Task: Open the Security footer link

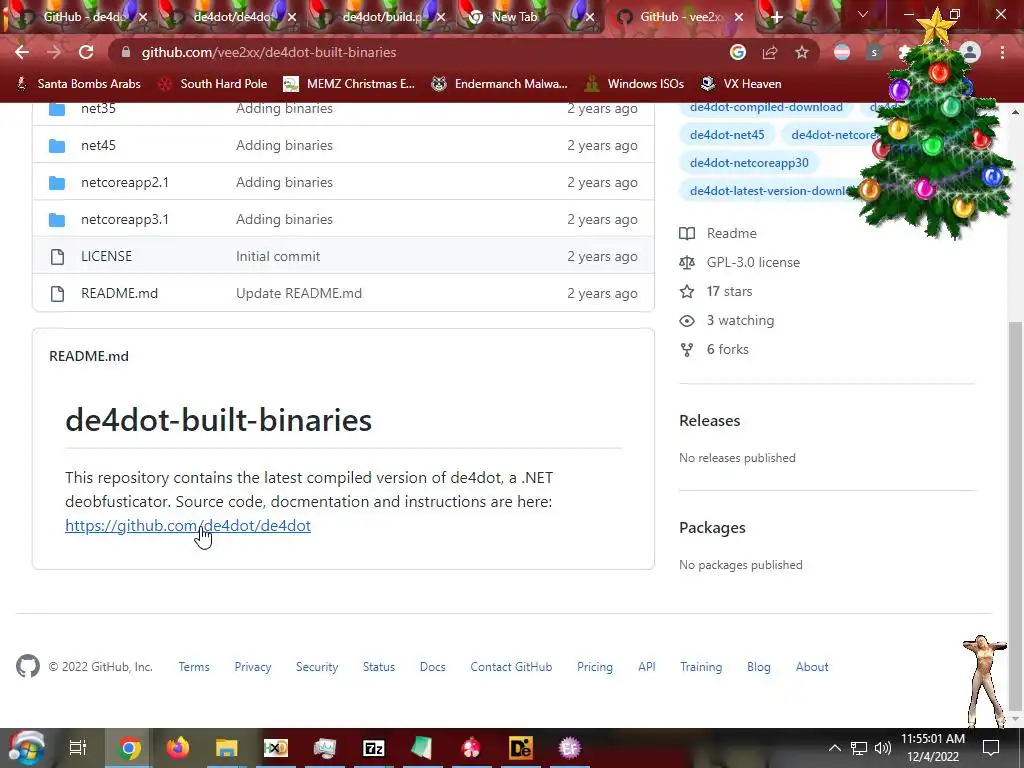Action: click(317, 667)
